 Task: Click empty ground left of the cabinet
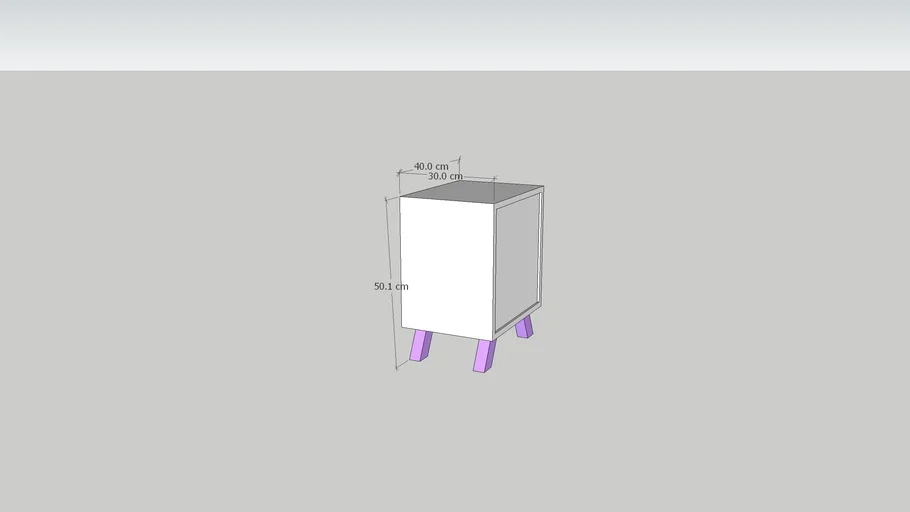tap(200, 300)
